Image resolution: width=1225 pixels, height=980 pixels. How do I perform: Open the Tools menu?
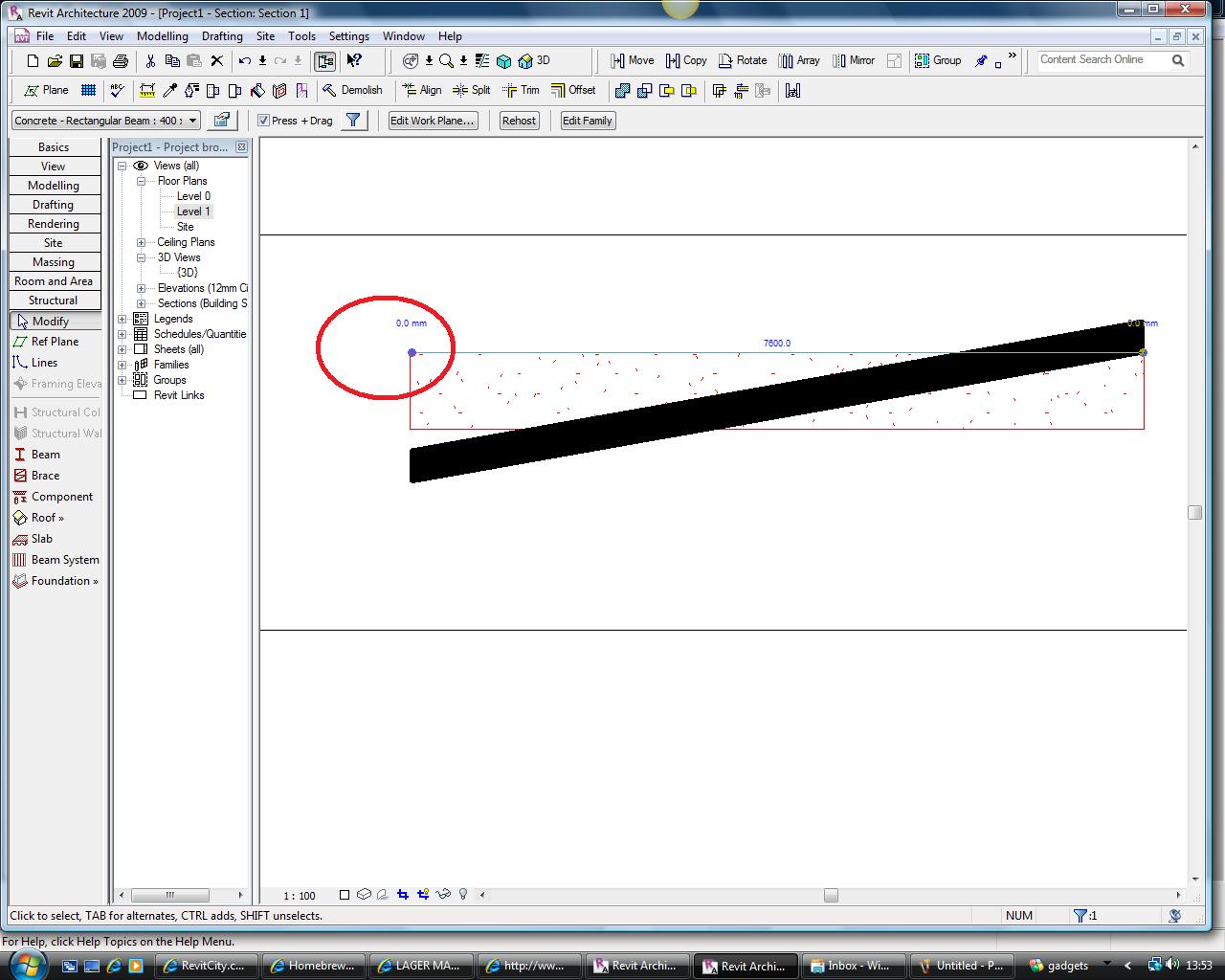(x=301, y=36)
